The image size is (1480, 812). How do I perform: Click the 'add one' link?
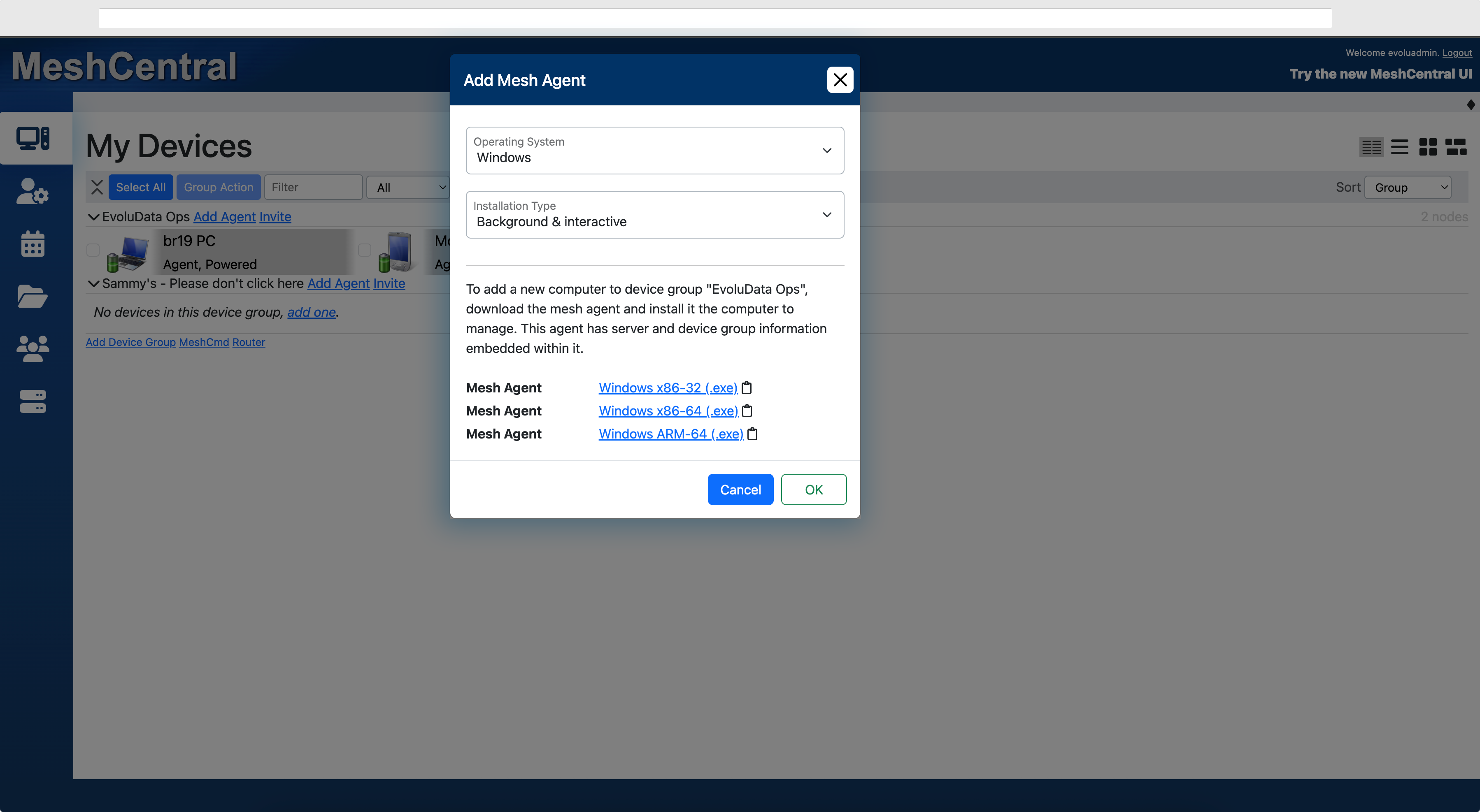click(312, 312)
